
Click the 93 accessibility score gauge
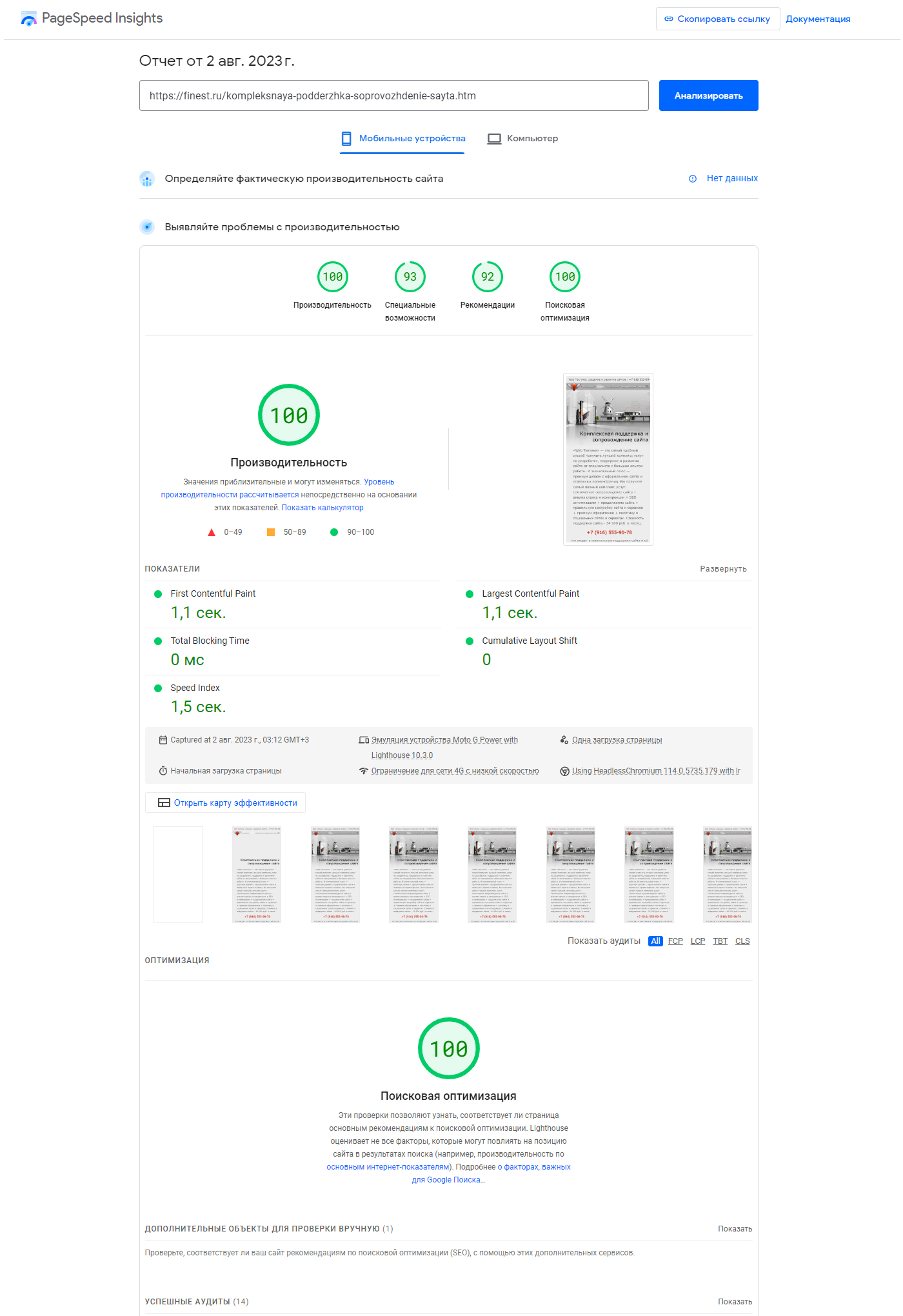pos(410,277)
